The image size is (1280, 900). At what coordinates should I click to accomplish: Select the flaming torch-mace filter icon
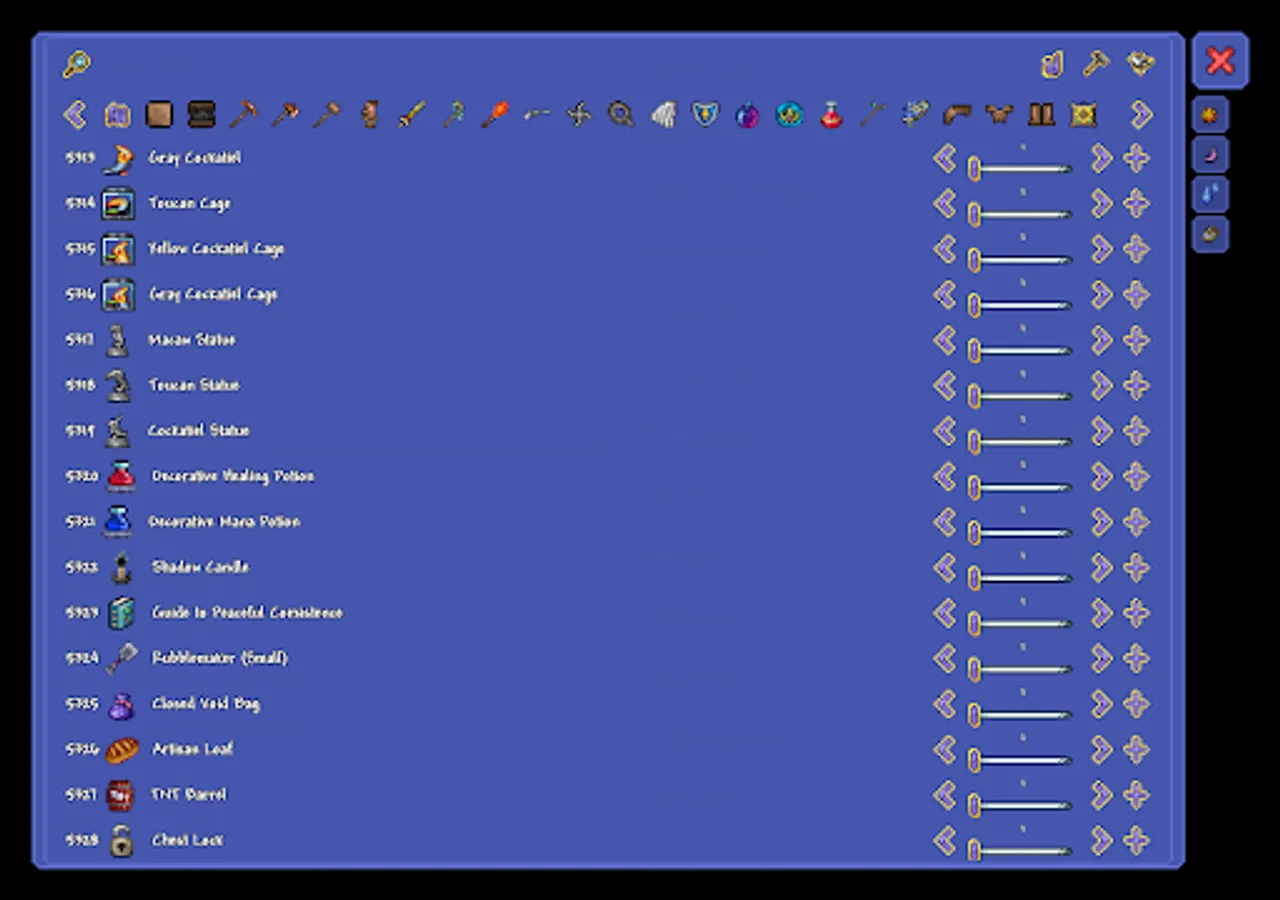[x=495, y=114]
